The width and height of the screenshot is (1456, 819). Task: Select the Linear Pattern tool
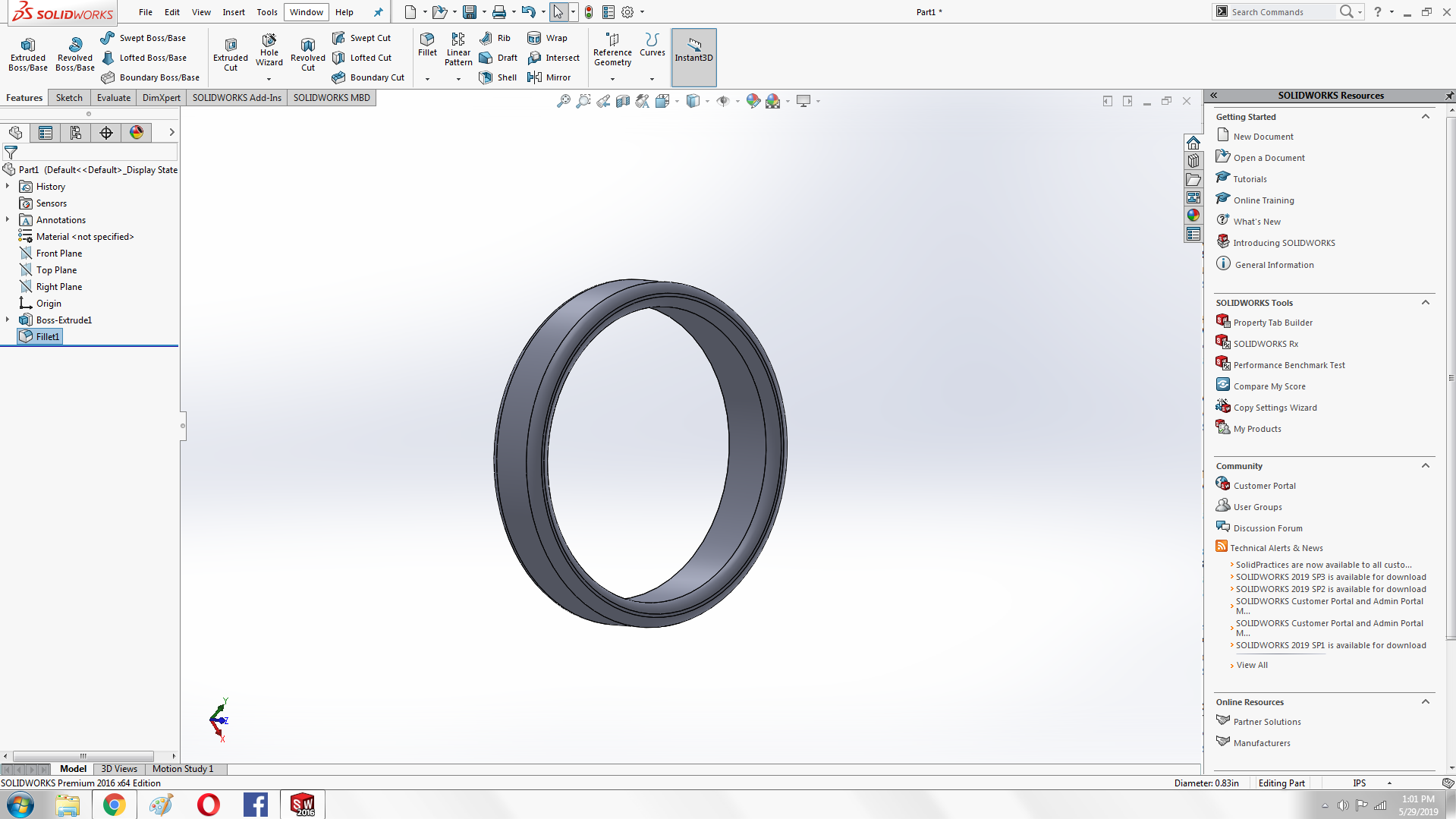tap(458, 49)
